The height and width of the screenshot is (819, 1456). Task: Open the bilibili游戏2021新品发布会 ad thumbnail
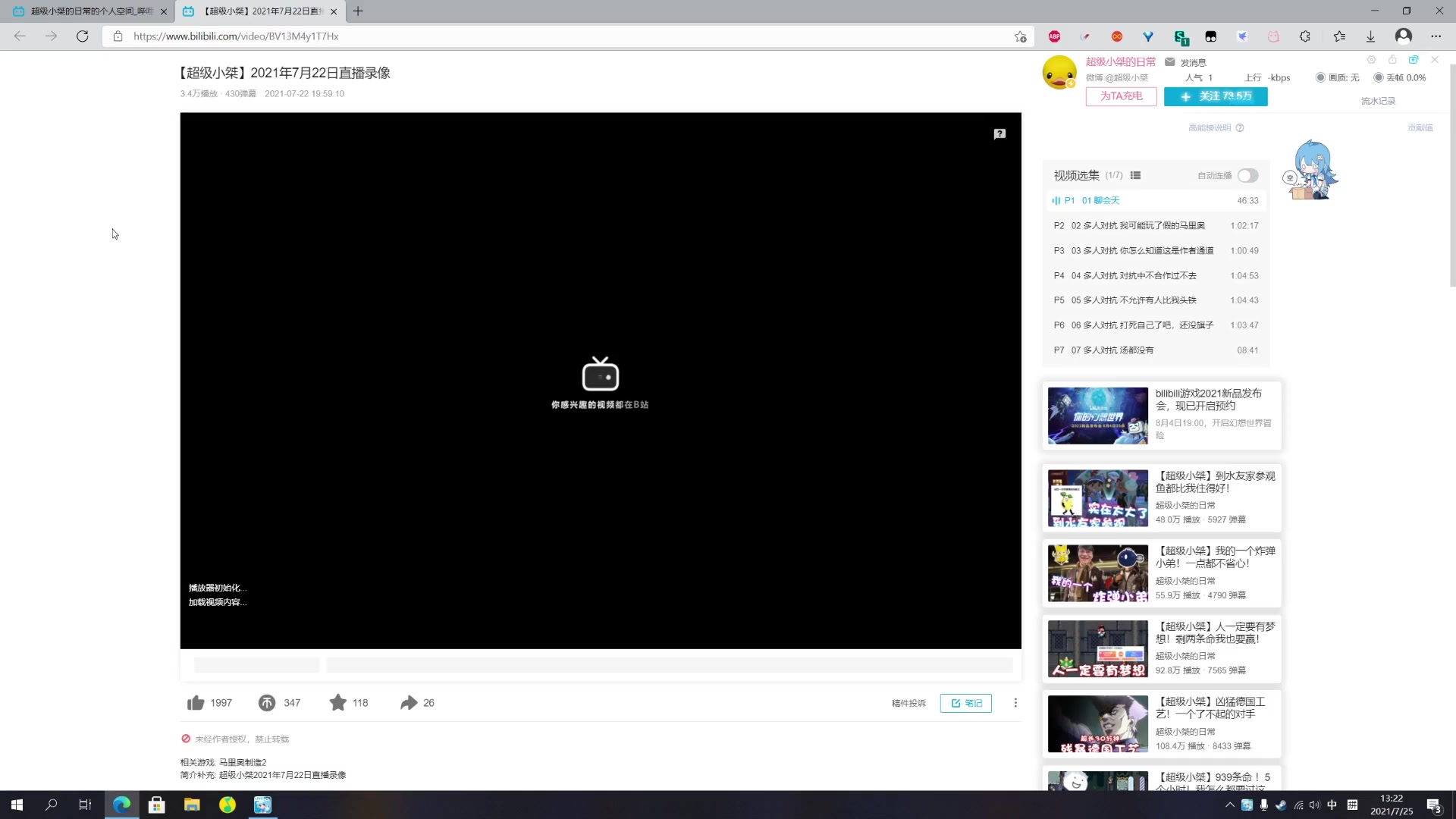(x=1098, y=416)
